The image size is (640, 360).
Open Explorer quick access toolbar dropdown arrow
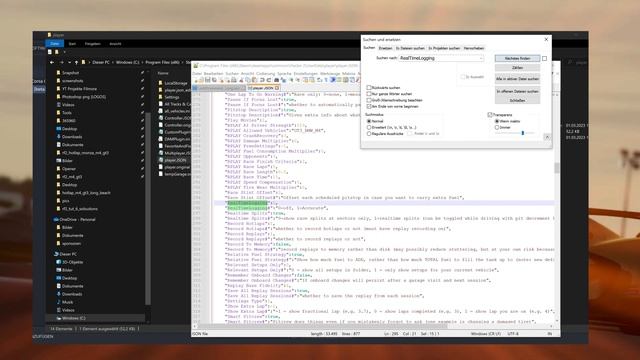pyautogui.click(x=64, y=52)
